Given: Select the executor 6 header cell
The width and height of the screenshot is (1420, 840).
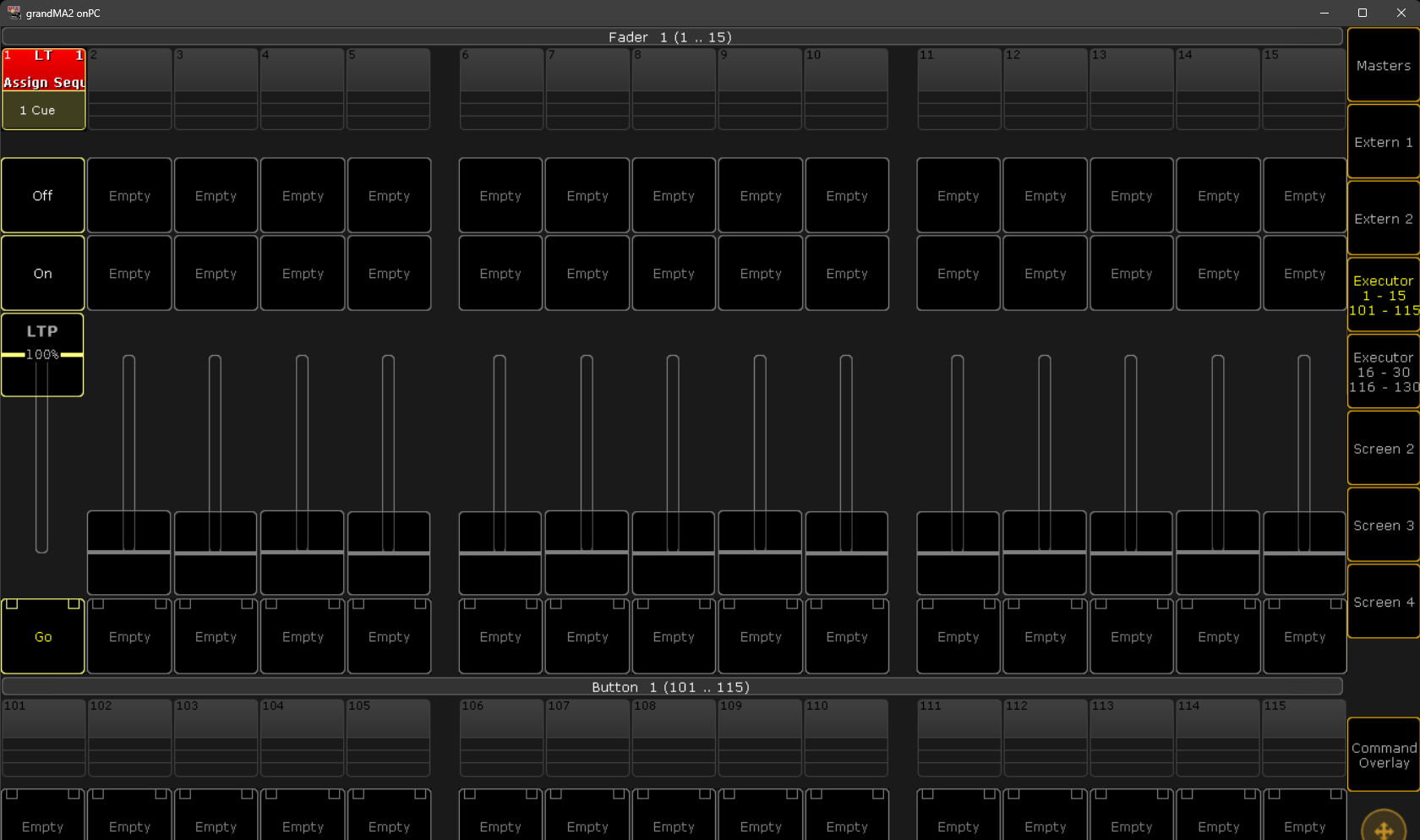Looking at the screenshot, I should [501, 89].
